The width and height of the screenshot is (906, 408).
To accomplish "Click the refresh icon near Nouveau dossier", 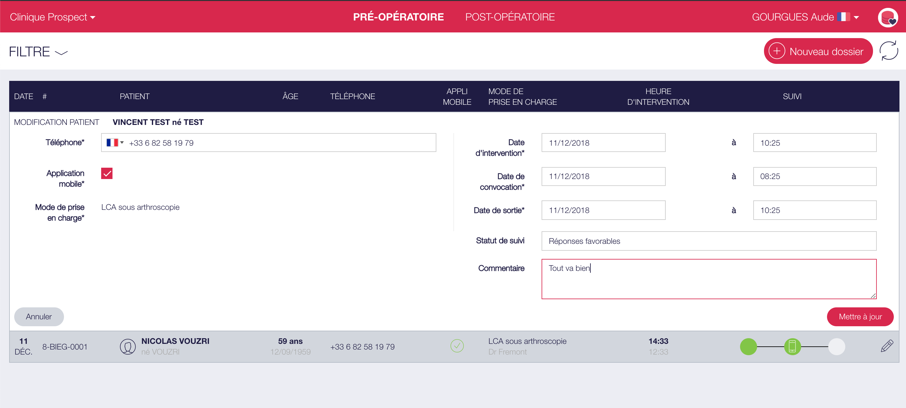I will pos(888,51).
